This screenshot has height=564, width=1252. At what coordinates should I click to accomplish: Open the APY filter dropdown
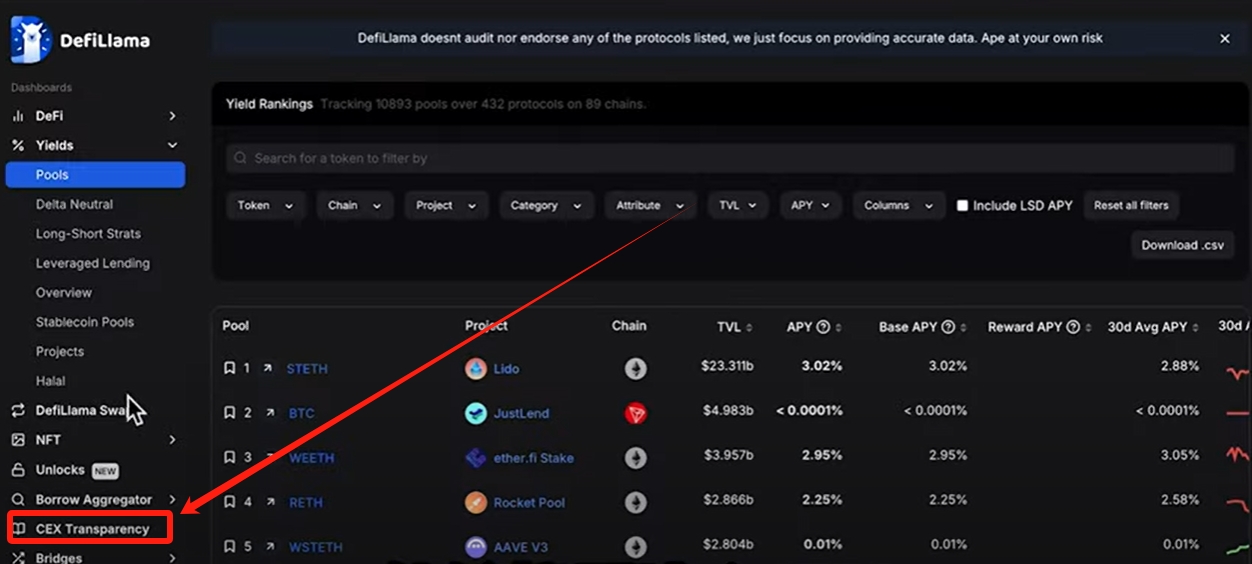coord(810,205)
